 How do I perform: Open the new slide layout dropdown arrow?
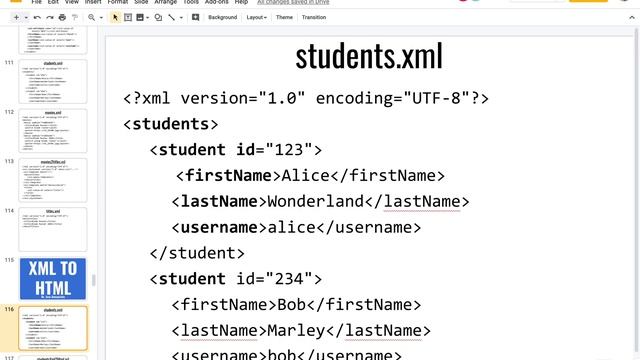tap(26, 18)
